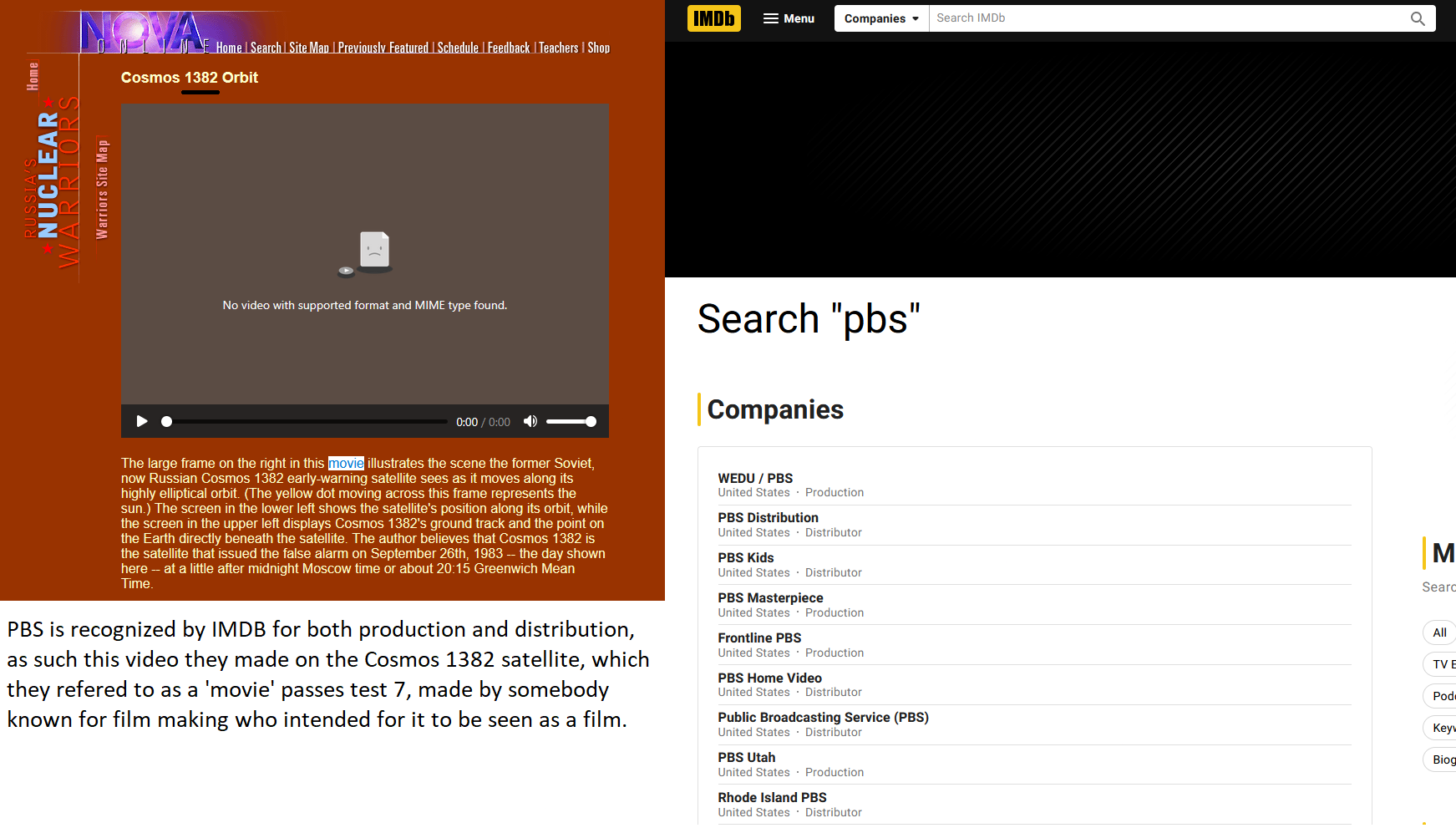Select the All filter chip
The width and height of the screenshot is (1456, 828).
click(1439, 632)
